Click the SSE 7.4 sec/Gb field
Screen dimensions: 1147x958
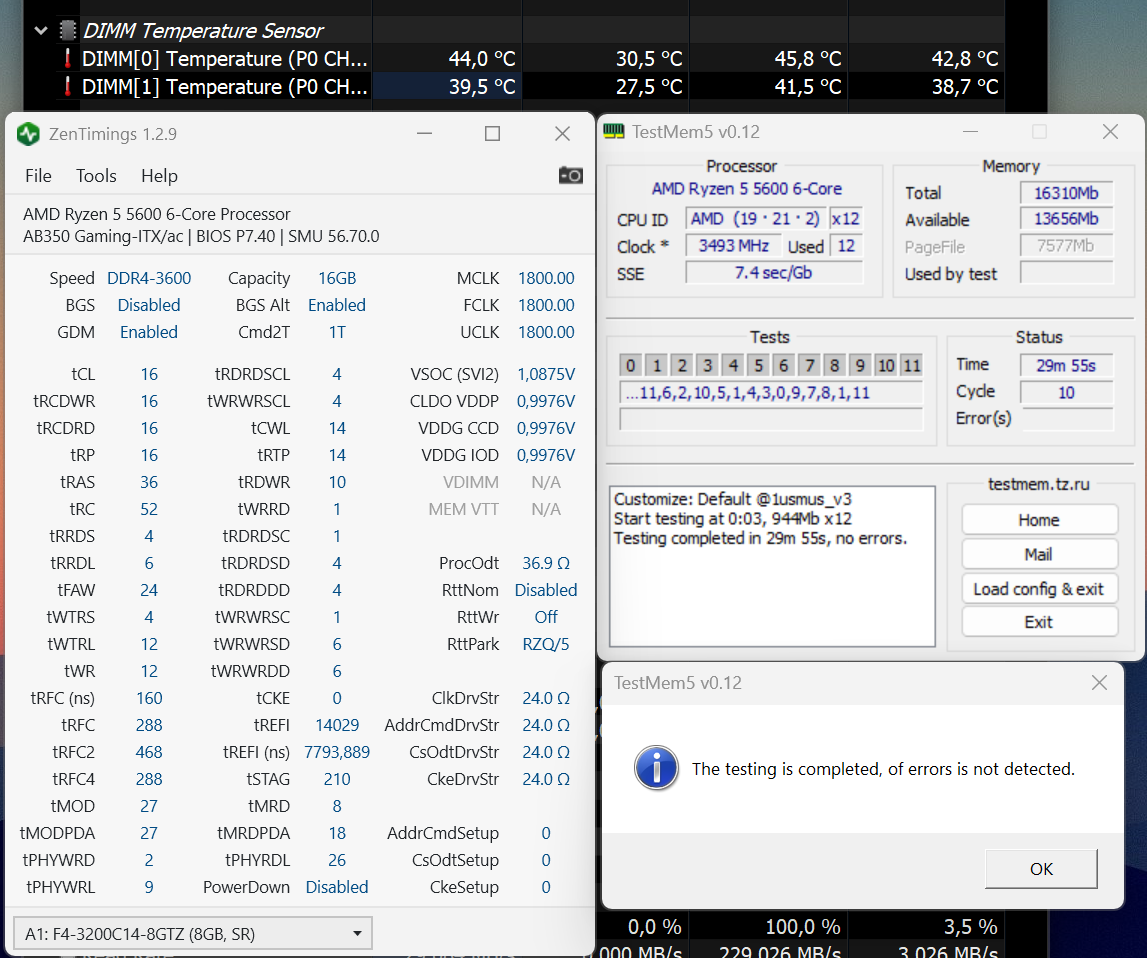(773, 273)
